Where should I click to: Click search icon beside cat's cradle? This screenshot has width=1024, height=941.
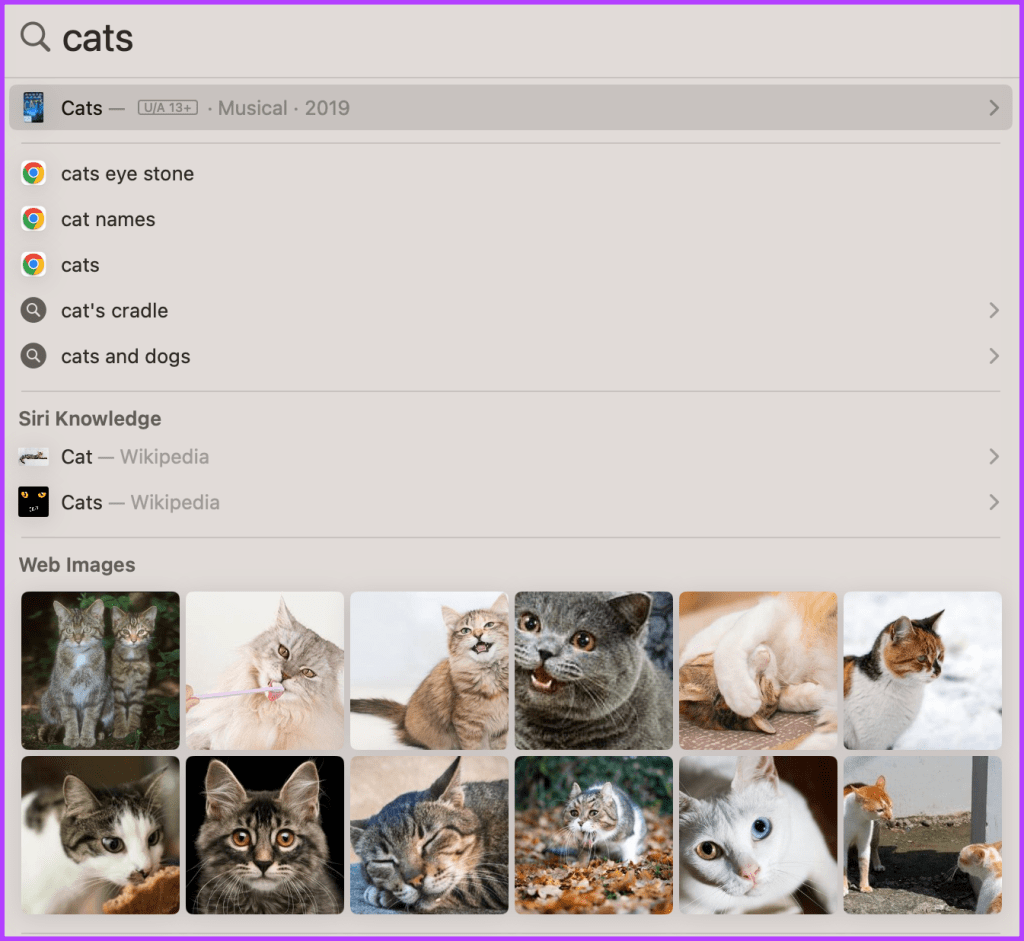(33, 310)
